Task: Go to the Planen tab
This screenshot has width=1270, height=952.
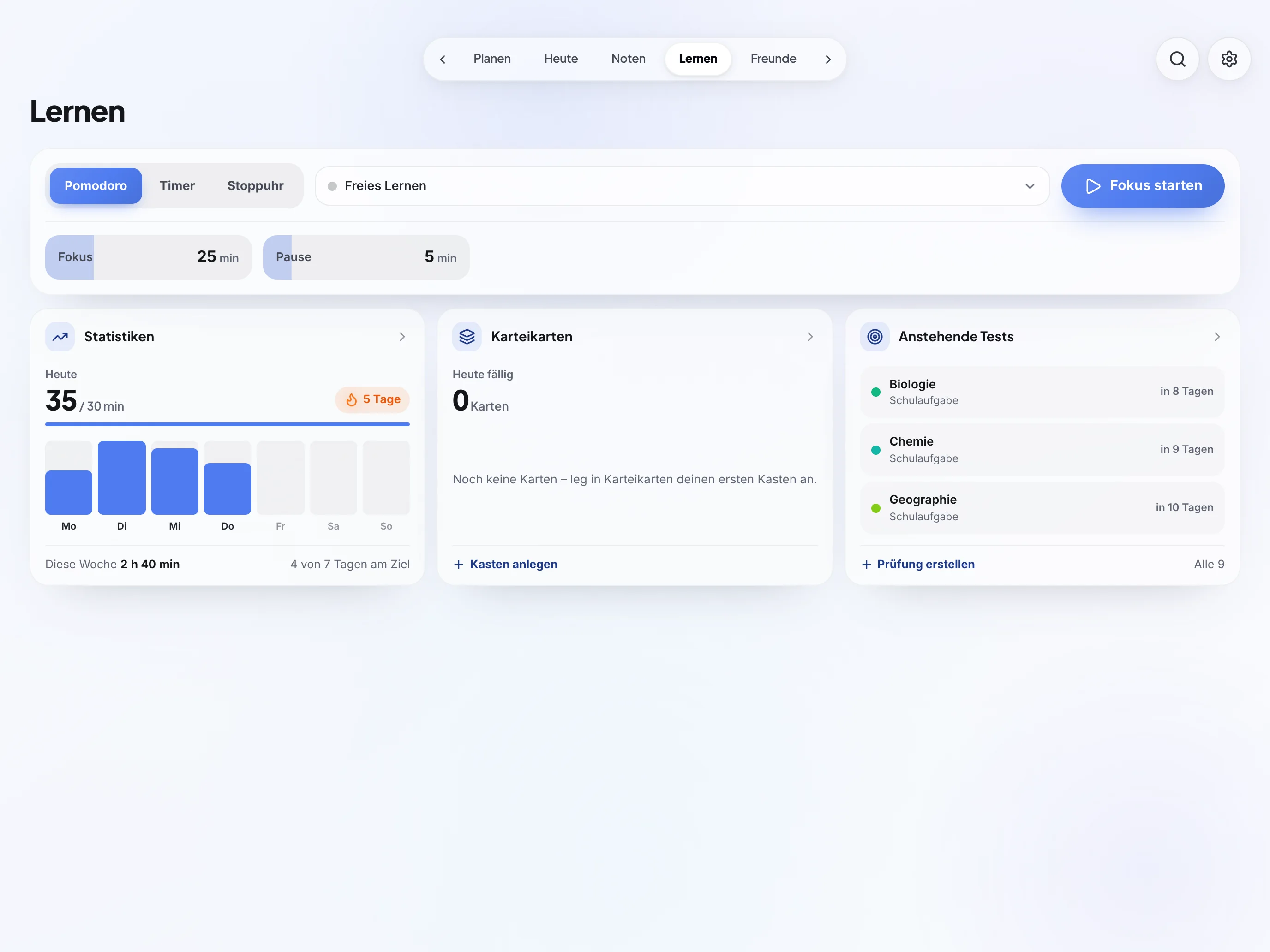Action: tap(492, 59)
